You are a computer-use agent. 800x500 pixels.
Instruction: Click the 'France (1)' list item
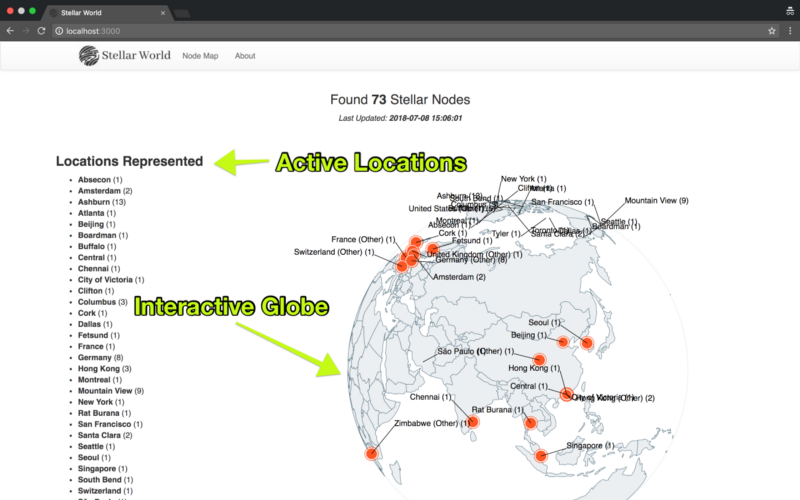click(96, 346)
